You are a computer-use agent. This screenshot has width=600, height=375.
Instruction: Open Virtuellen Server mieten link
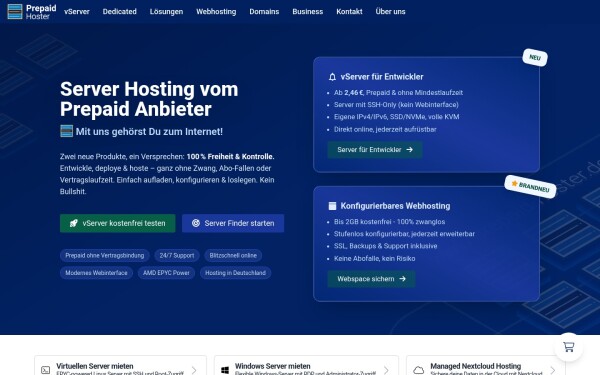pyautogui.click(x=95, y=366)
